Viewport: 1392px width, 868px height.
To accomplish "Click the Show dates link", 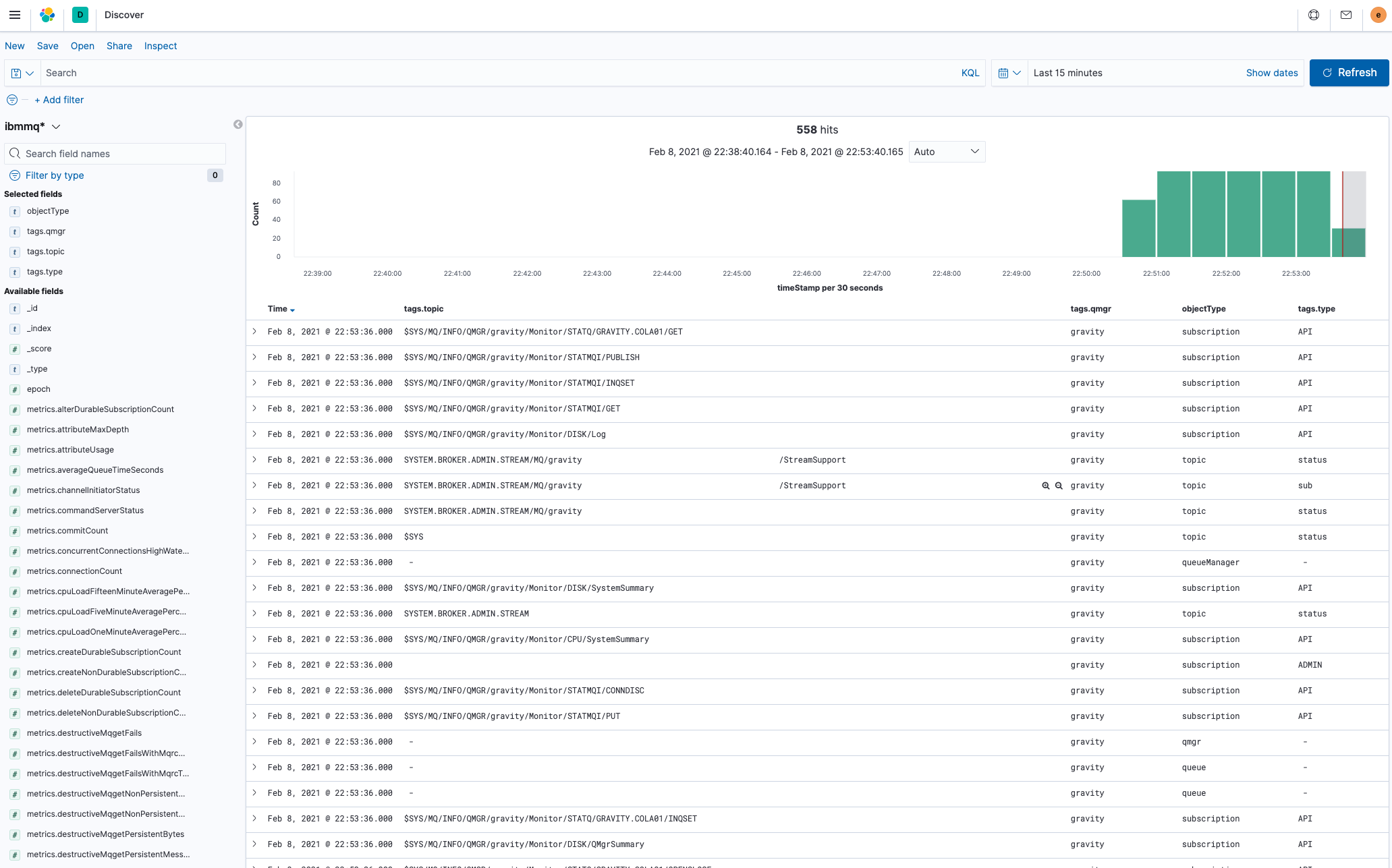I will (x=1271, y=73).
